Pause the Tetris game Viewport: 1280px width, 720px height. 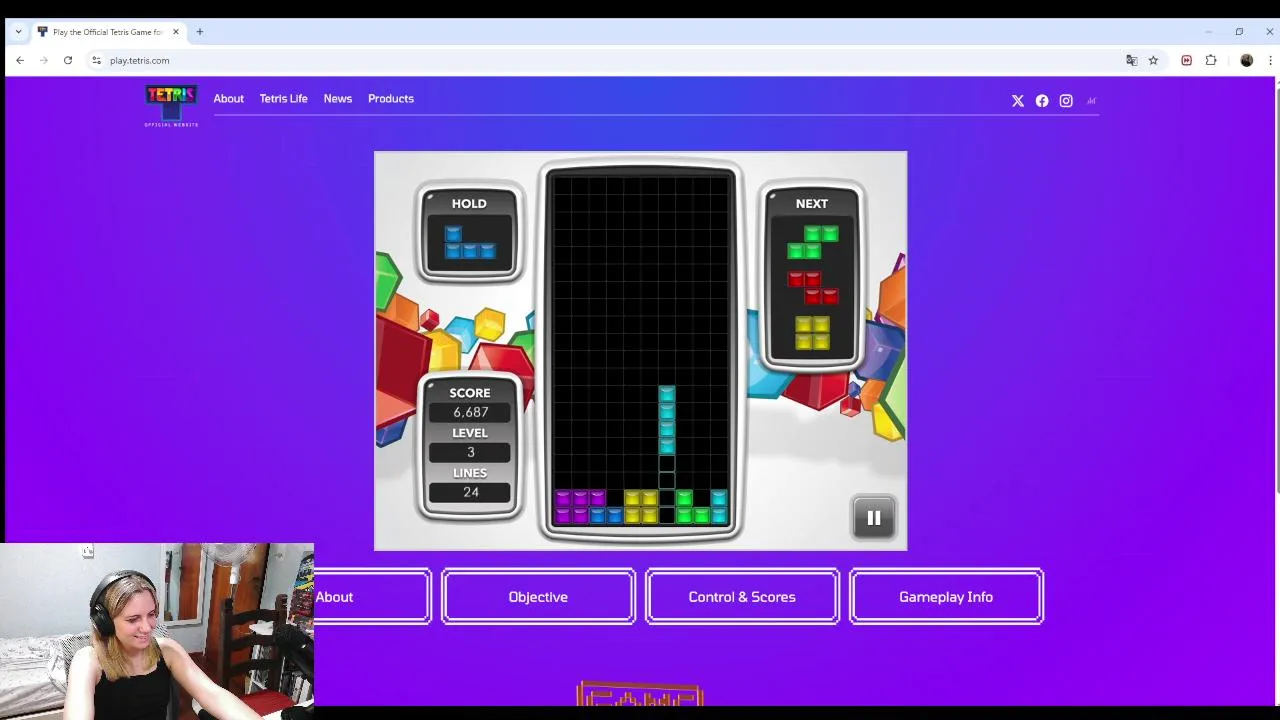[x=873, y=518]
